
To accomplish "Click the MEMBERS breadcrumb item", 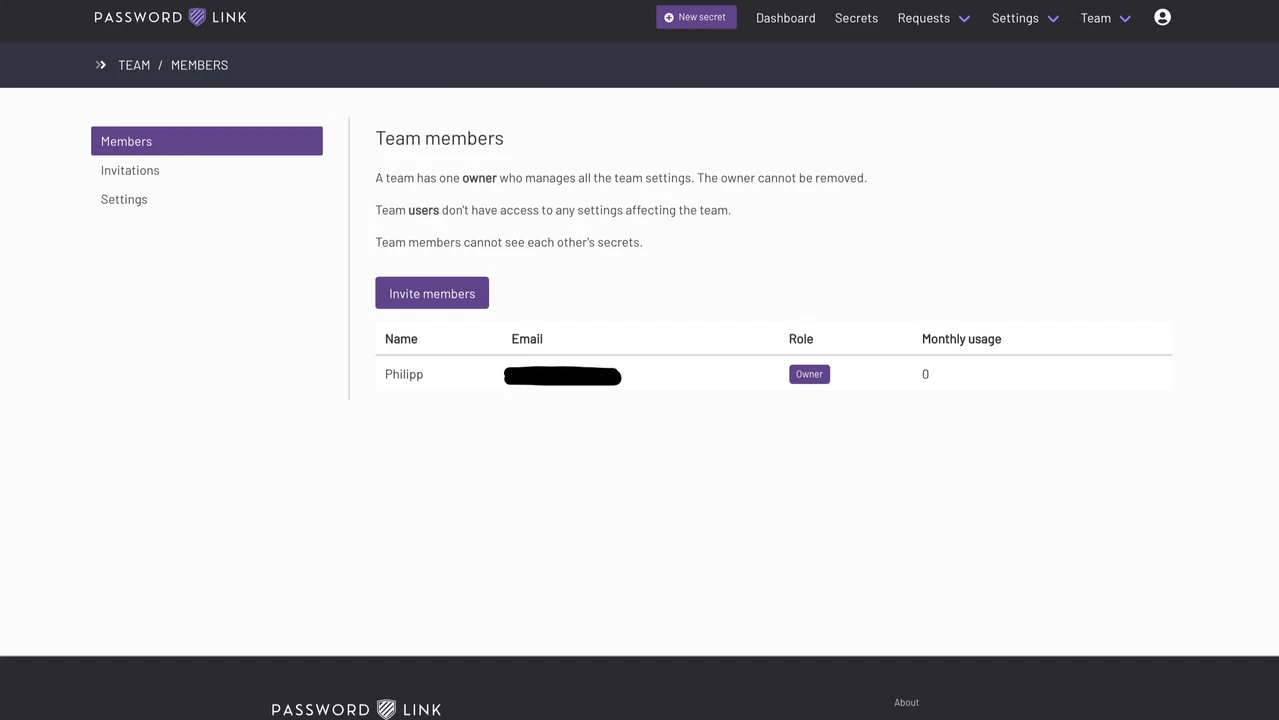I will 199,65.
